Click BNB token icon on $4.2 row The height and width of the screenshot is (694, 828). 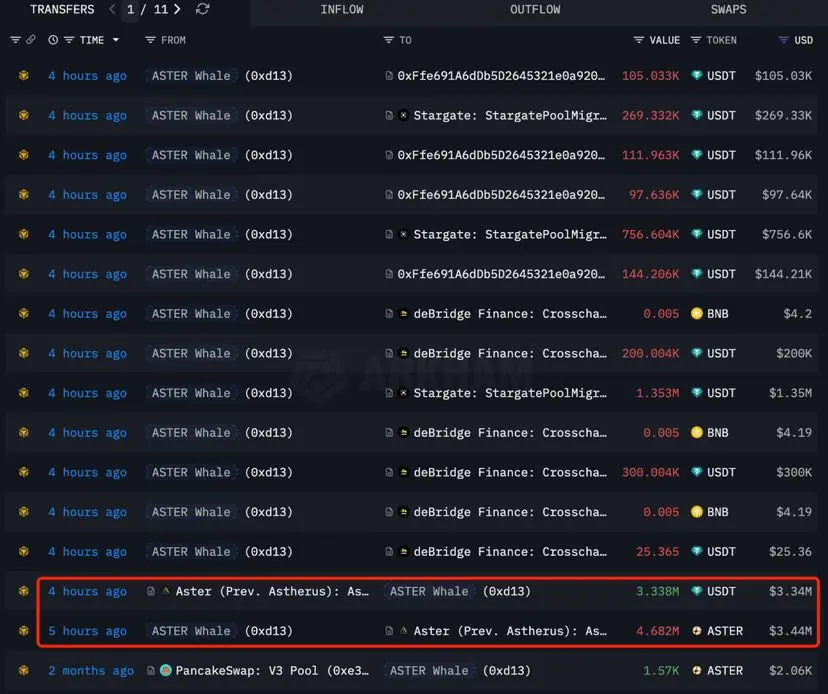[x=697, y=313]
